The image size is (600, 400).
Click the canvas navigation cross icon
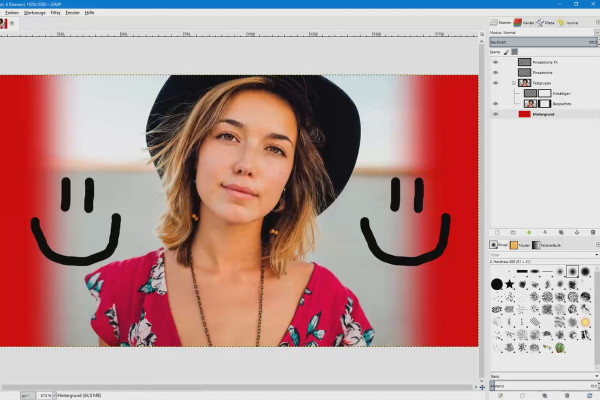coord(482,387)
